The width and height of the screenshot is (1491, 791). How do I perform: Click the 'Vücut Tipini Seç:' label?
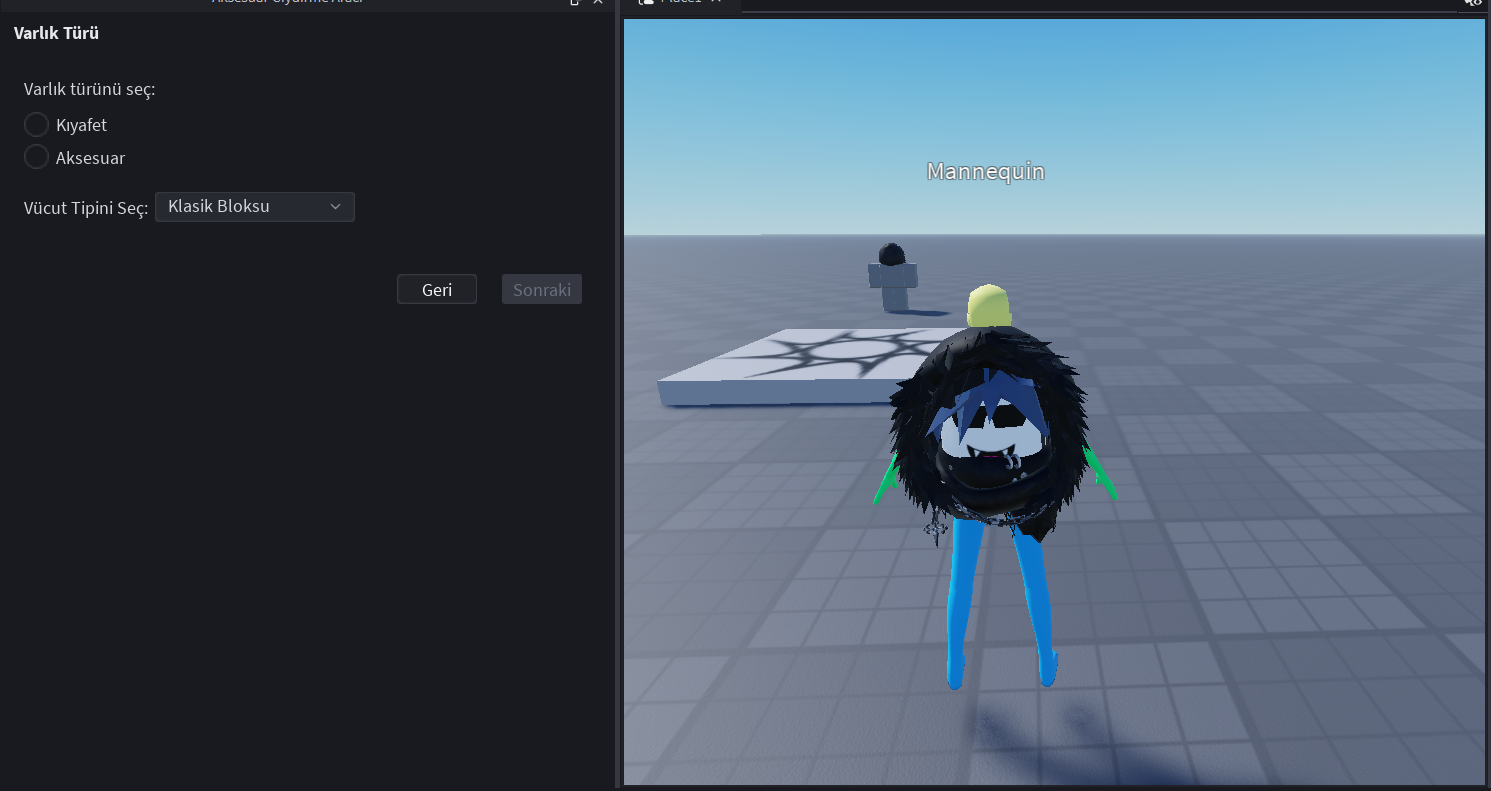[x=86, y=208]
